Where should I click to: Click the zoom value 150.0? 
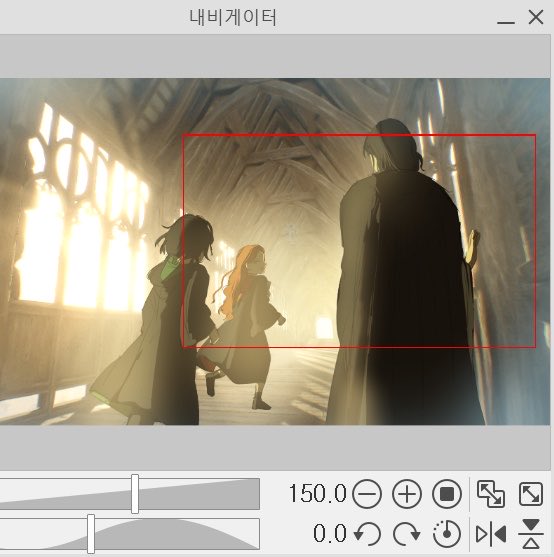pyautogui.click(x=317, y=494)
